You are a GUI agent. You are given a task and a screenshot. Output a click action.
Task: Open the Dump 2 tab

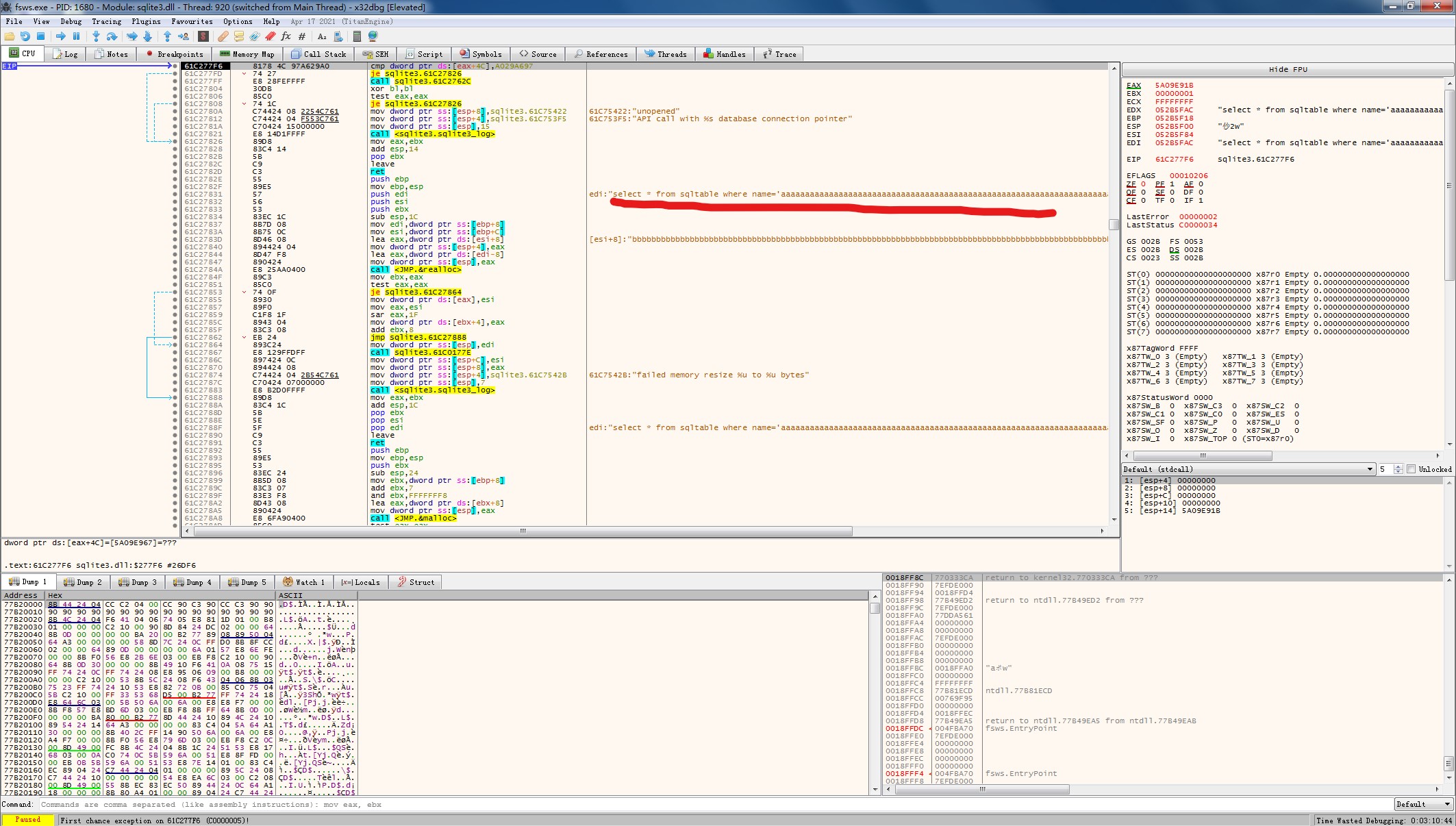point(84,582)
